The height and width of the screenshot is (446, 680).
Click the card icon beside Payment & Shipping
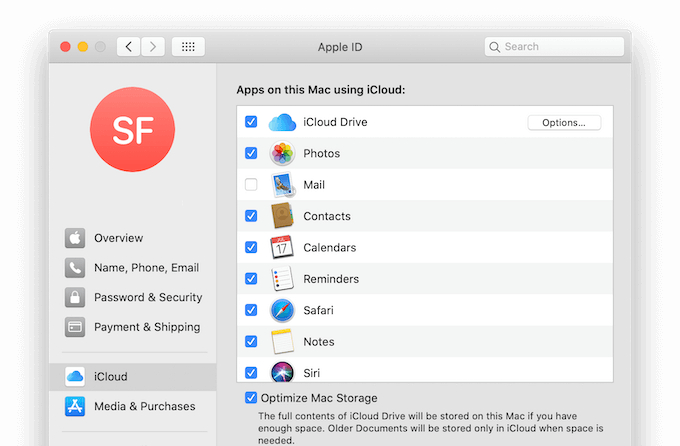tap(75, 327)
